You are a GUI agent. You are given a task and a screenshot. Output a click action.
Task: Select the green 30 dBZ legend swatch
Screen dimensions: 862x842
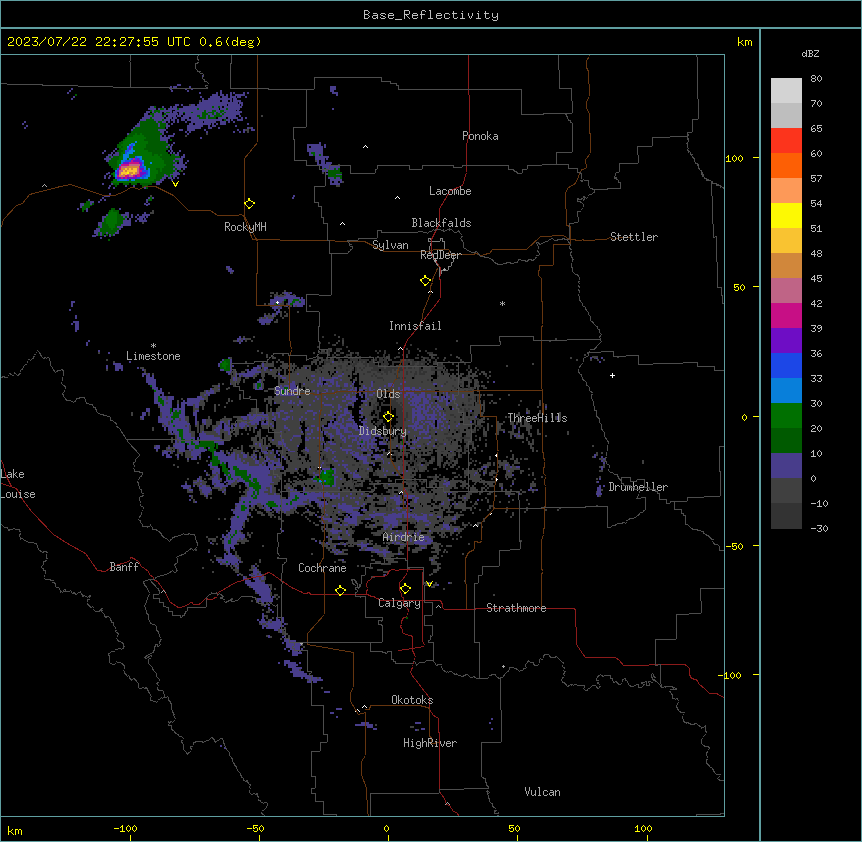pos(786,416)
